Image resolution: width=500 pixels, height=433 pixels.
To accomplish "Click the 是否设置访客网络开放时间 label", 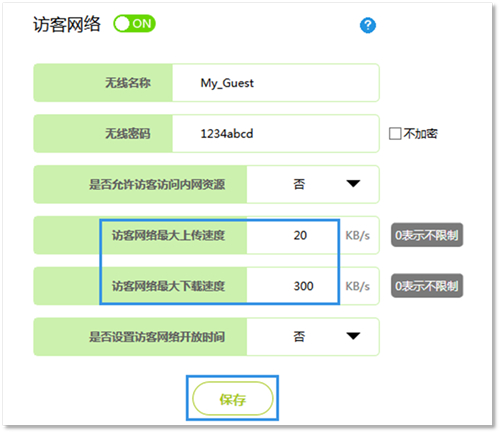I will 157,337.
